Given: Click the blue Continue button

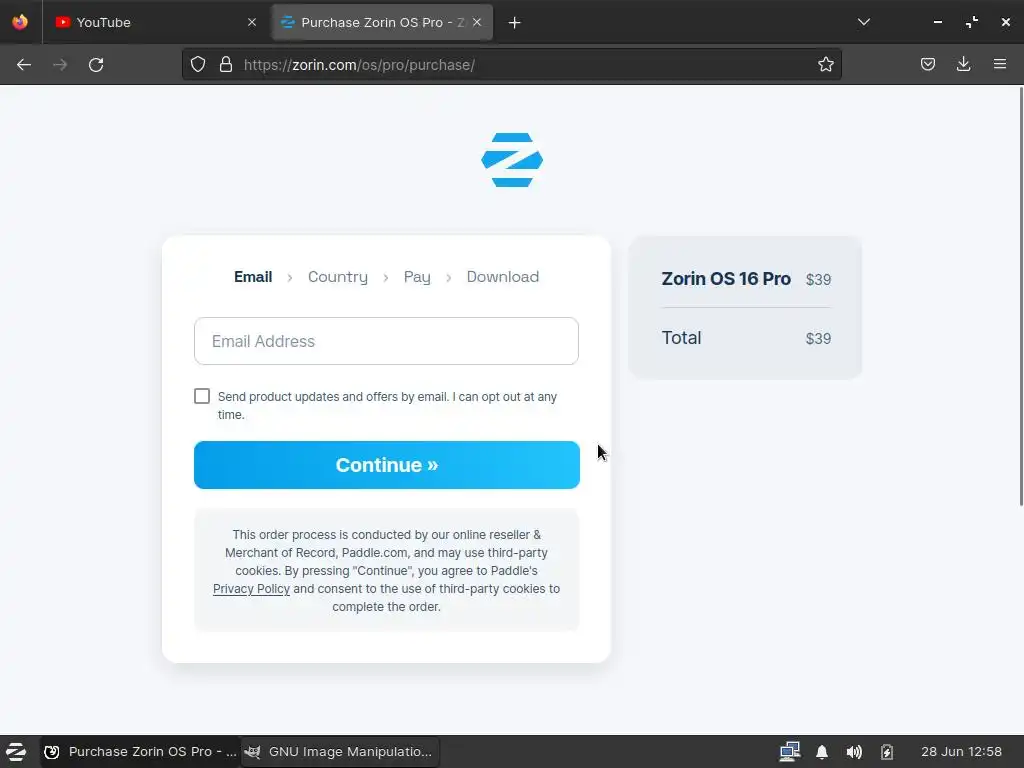Looking at the screenshot, I should pos(387,465).
